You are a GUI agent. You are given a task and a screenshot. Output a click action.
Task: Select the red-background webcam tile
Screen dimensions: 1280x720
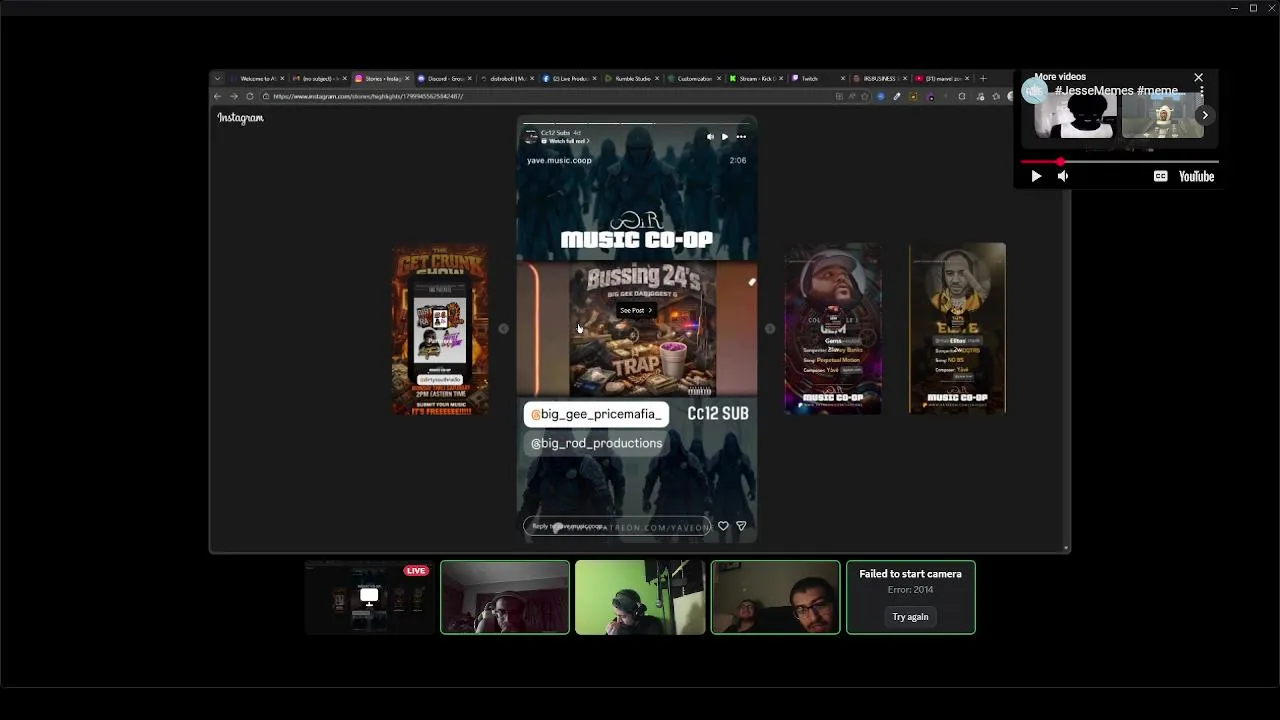click(505, 598)
